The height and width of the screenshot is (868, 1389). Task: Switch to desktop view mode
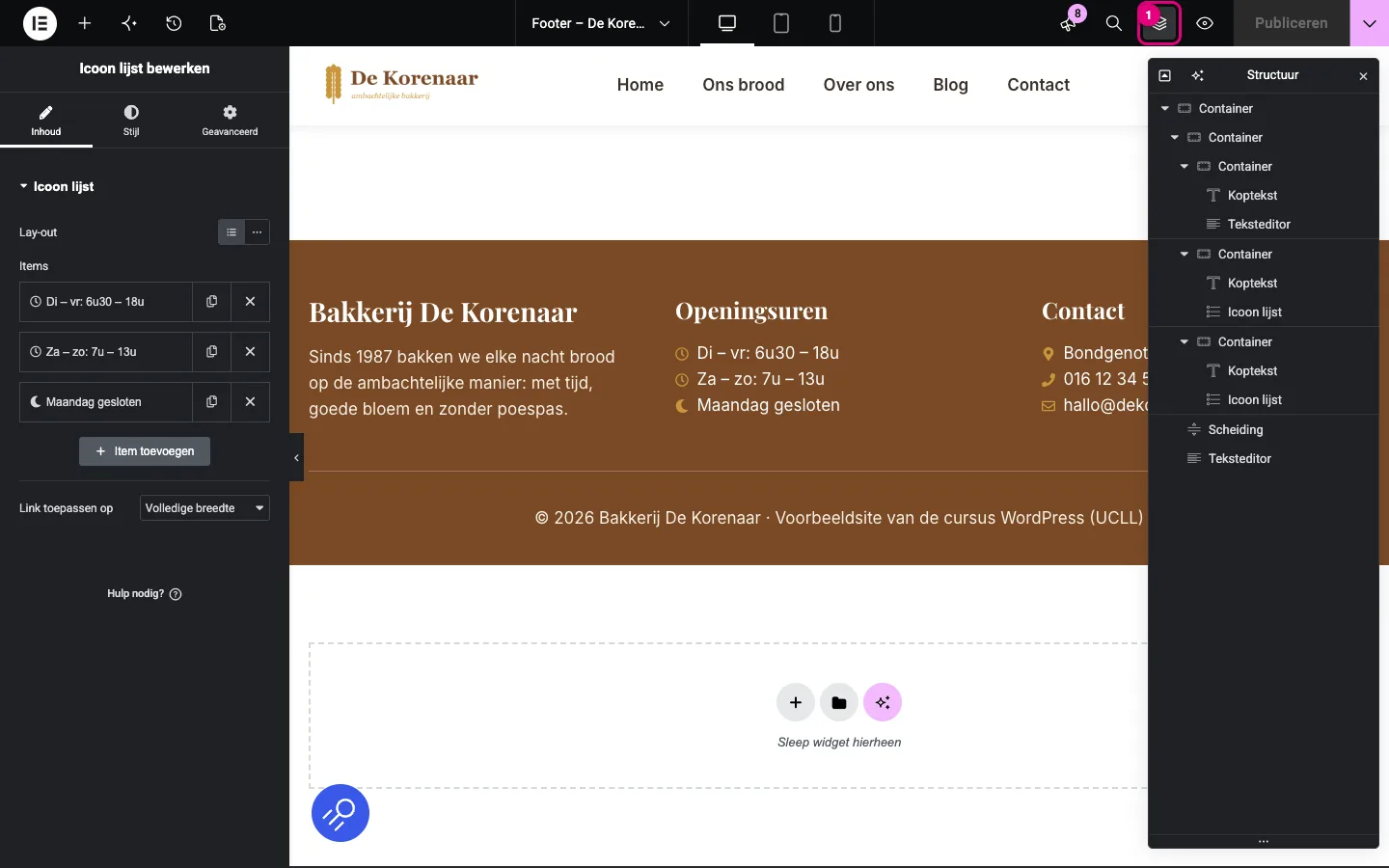point(727,23)
